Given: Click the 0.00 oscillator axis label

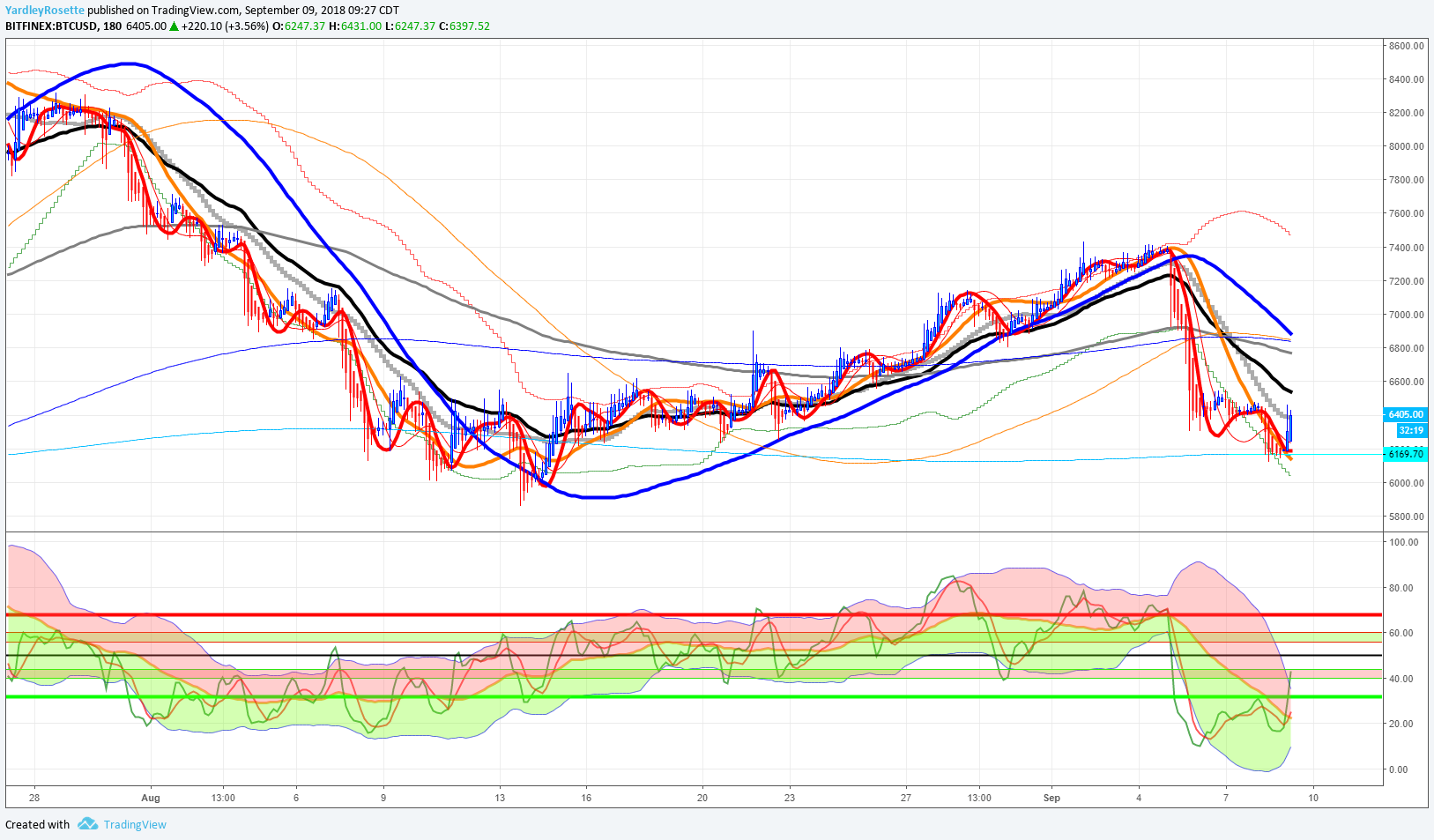Looking at the screenshot, I should tap(1398, 769).
